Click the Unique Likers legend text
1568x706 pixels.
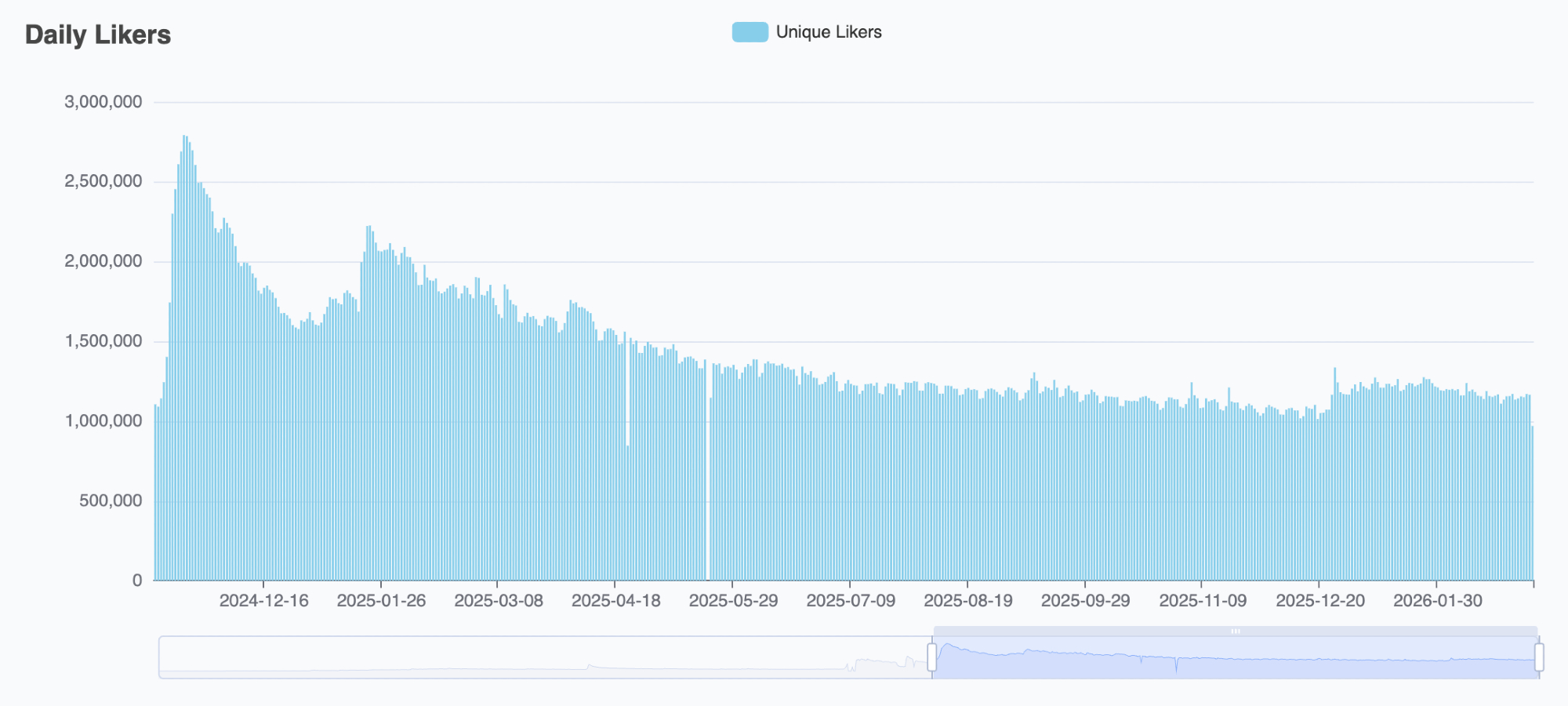pos(829,32)
